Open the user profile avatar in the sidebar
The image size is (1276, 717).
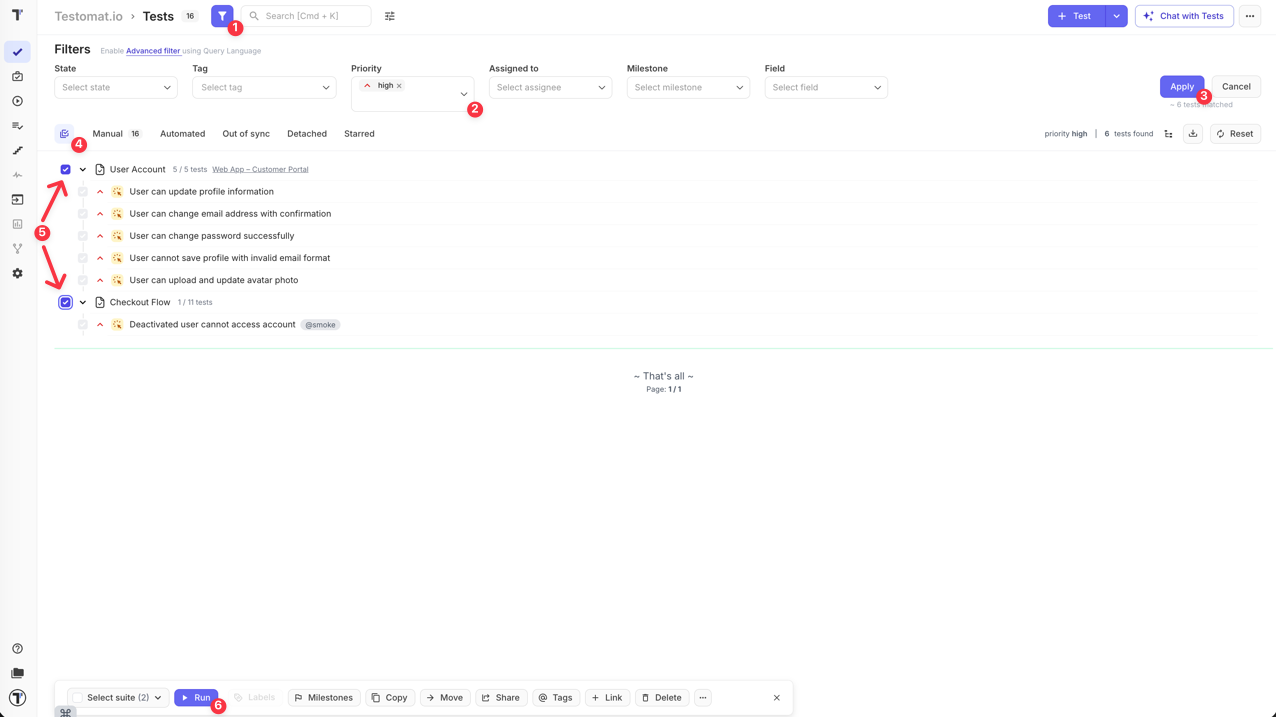pyautogui.click(x=17, y=698)
